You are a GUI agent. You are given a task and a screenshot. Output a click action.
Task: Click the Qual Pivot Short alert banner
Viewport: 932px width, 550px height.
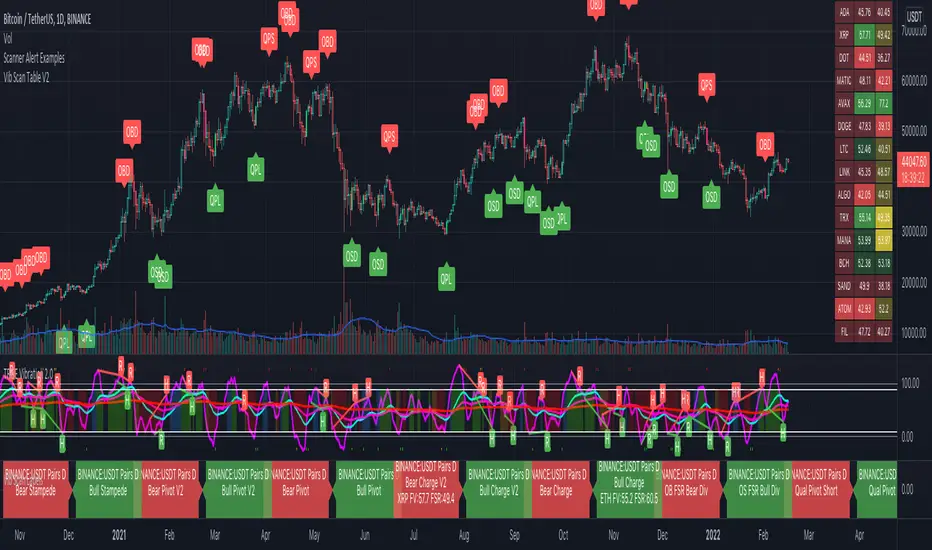820,489
